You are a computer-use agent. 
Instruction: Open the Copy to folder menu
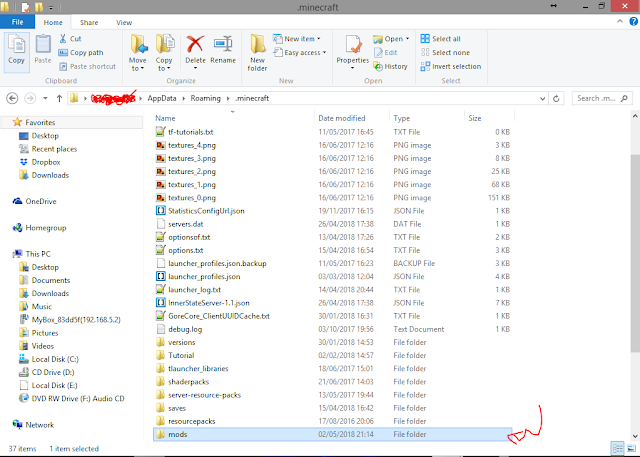pos(164,53)
